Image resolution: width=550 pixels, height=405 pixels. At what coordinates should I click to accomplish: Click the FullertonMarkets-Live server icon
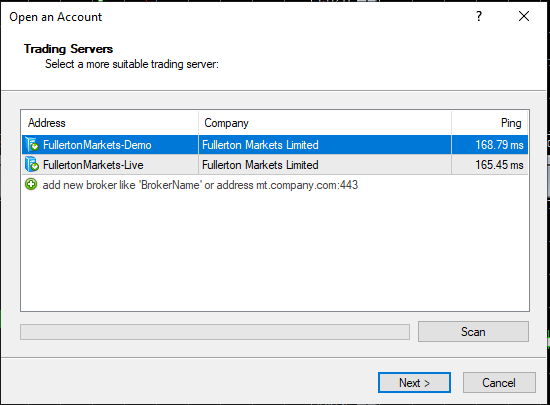[x=32, y=164]
